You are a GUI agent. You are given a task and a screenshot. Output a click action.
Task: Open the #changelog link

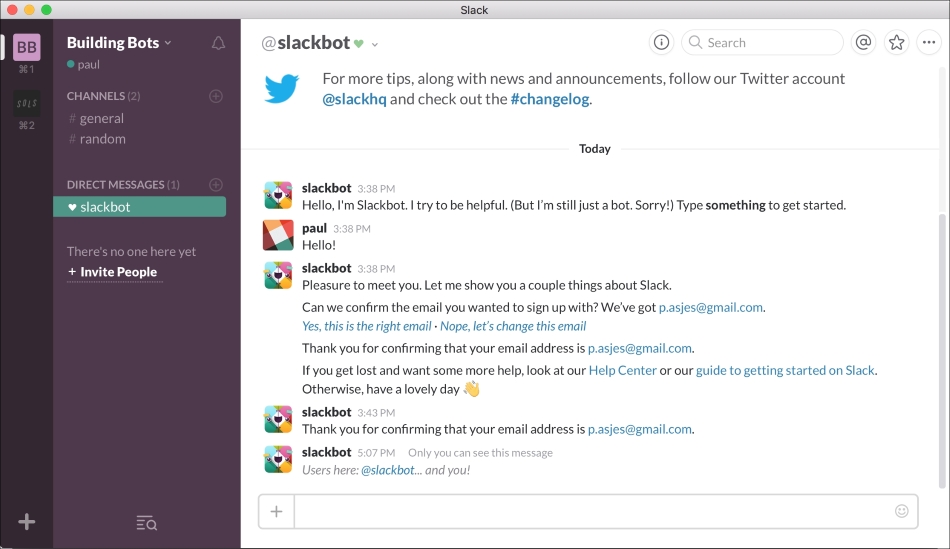550,99
